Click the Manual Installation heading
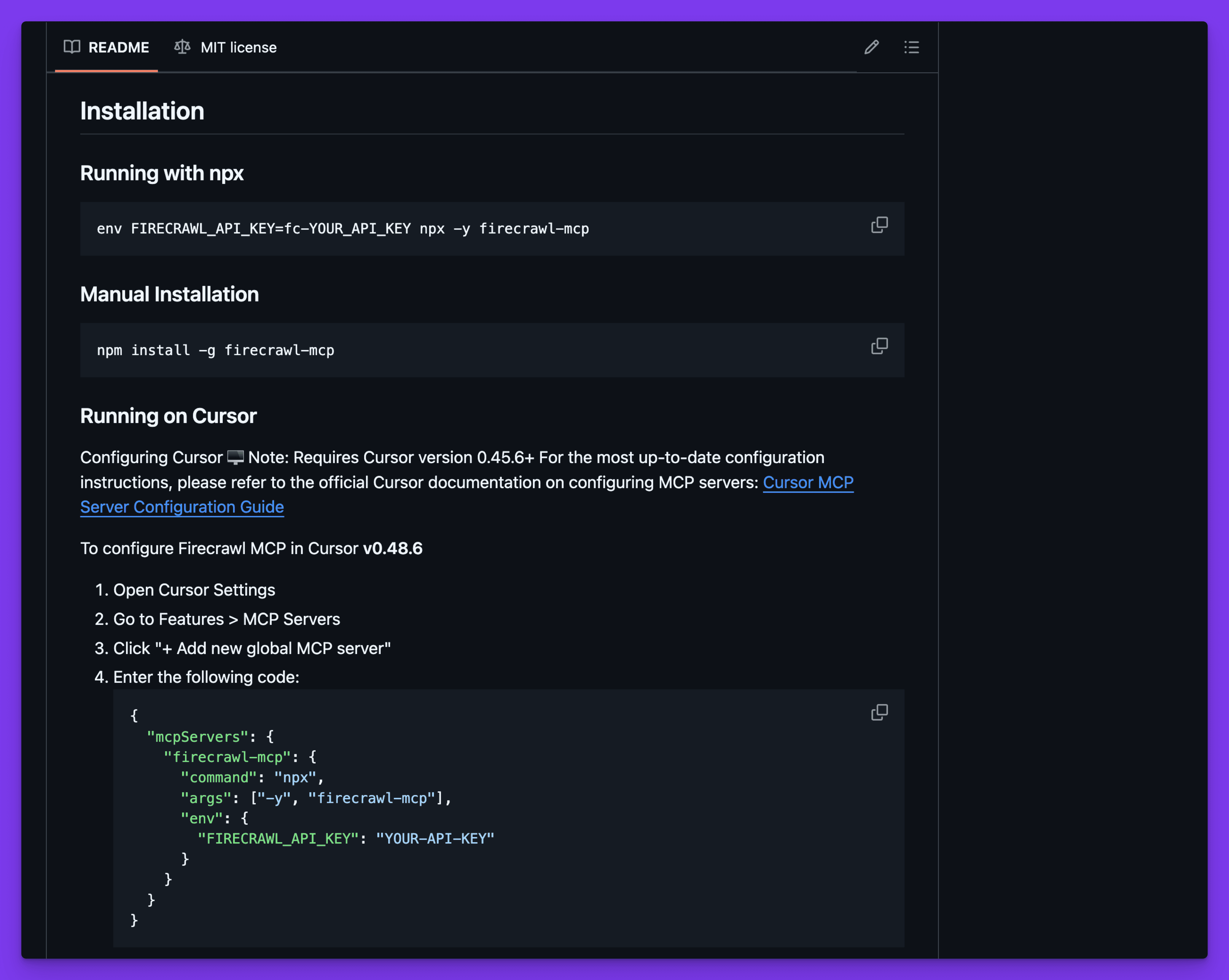1229x980 pixels. (x=169, y=295)
